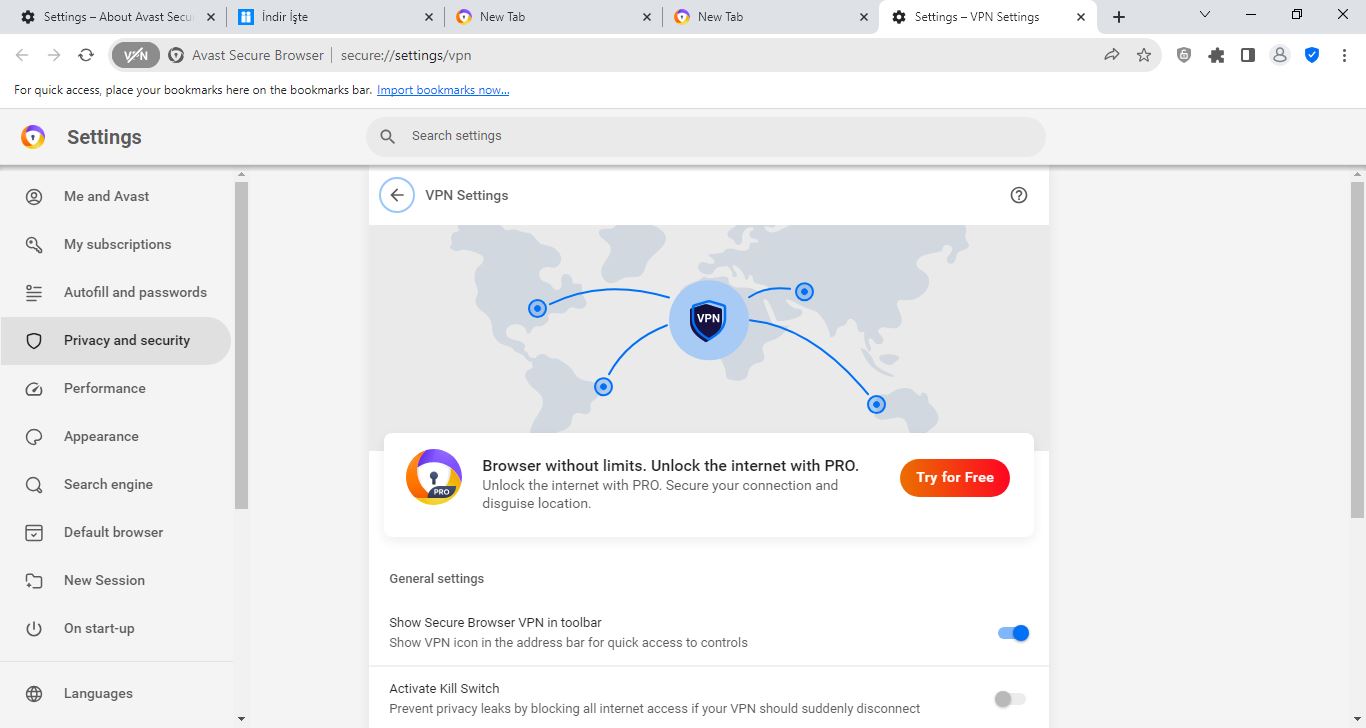Switch to the second New Tab

click(x=771, y=17)
